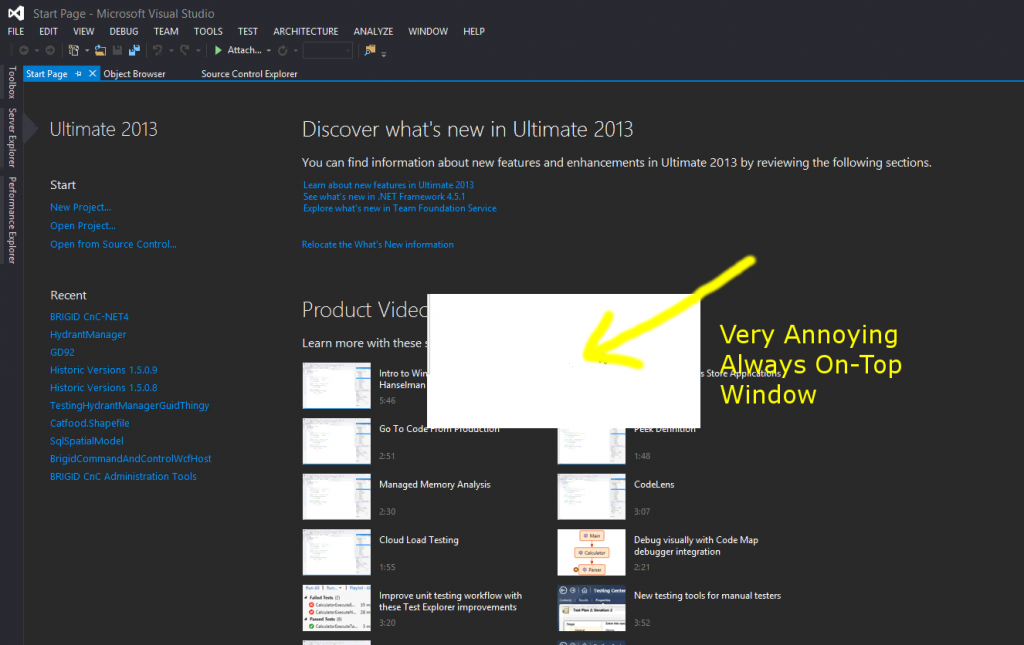Open the toolbar overflow options
The image size is (1024, 645).
coord(383,54)
